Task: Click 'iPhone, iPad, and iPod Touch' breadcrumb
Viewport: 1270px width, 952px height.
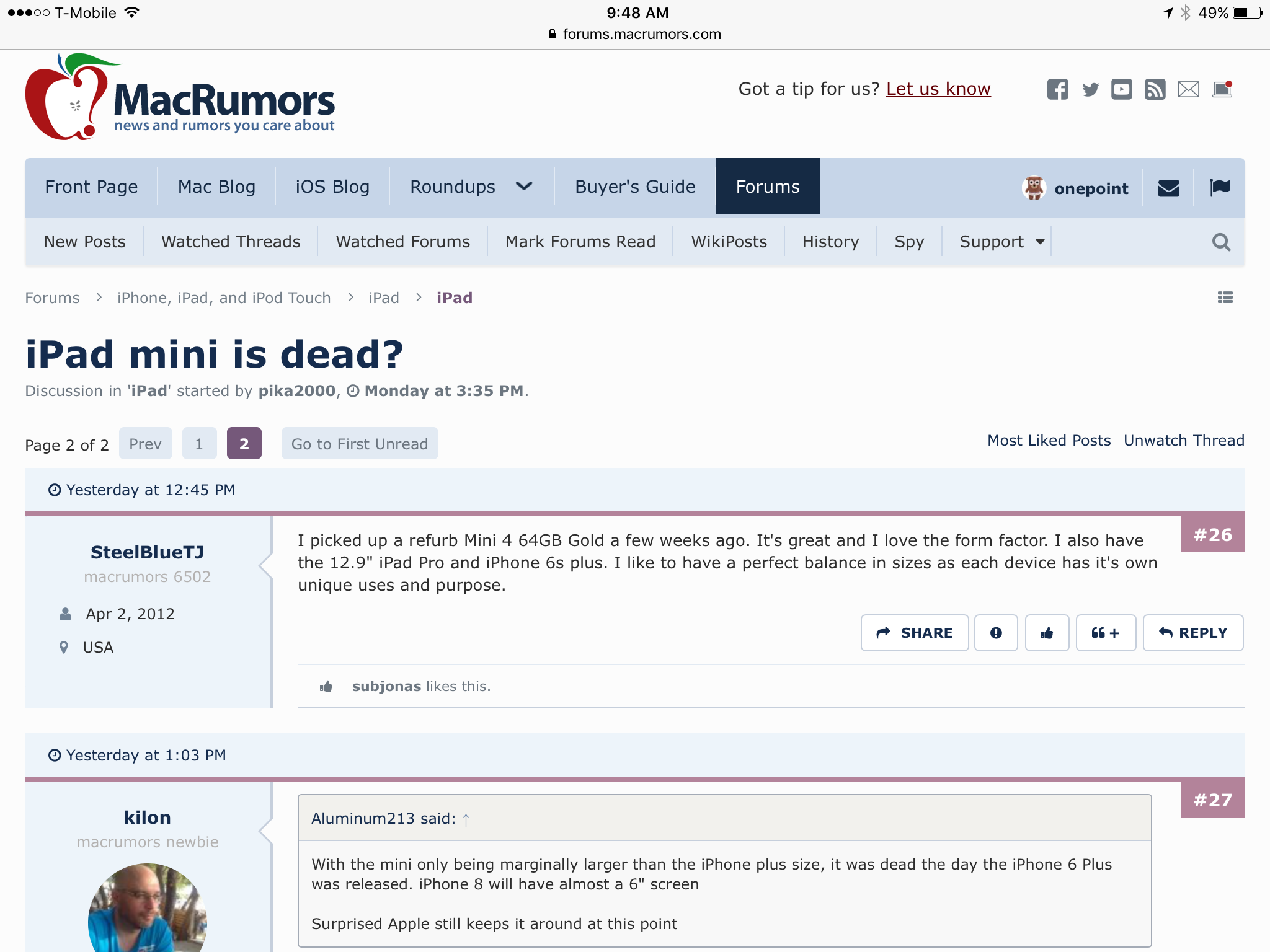Action: coord(224,298)
